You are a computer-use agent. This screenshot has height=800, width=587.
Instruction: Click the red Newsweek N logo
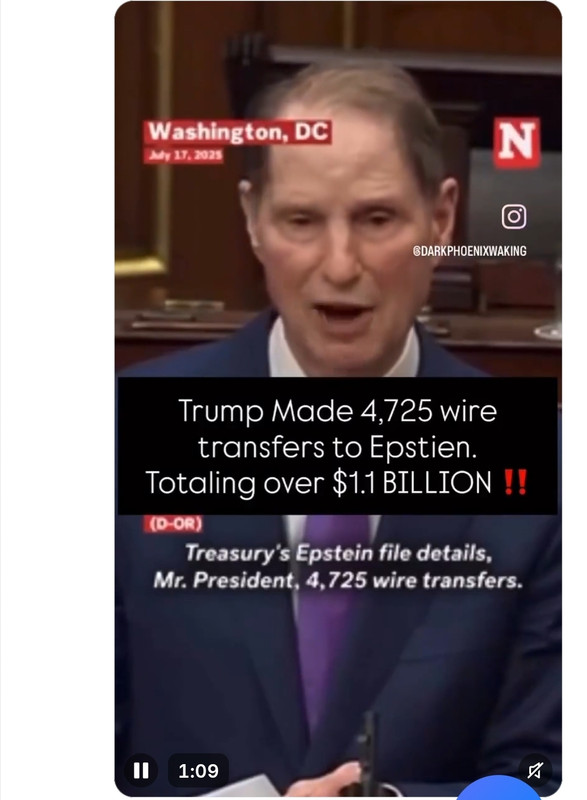click(x=517, y=142)
